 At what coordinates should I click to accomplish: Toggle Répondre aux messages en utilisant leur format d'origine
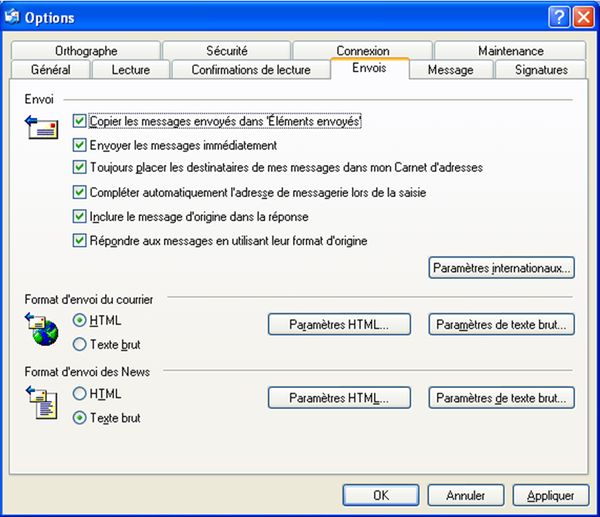click(79, 241)
